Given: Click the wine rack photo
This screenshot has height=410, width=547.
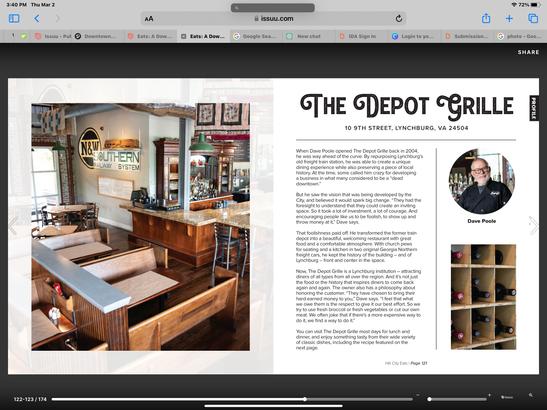Looking at the screenshot, I should point(484,297).
